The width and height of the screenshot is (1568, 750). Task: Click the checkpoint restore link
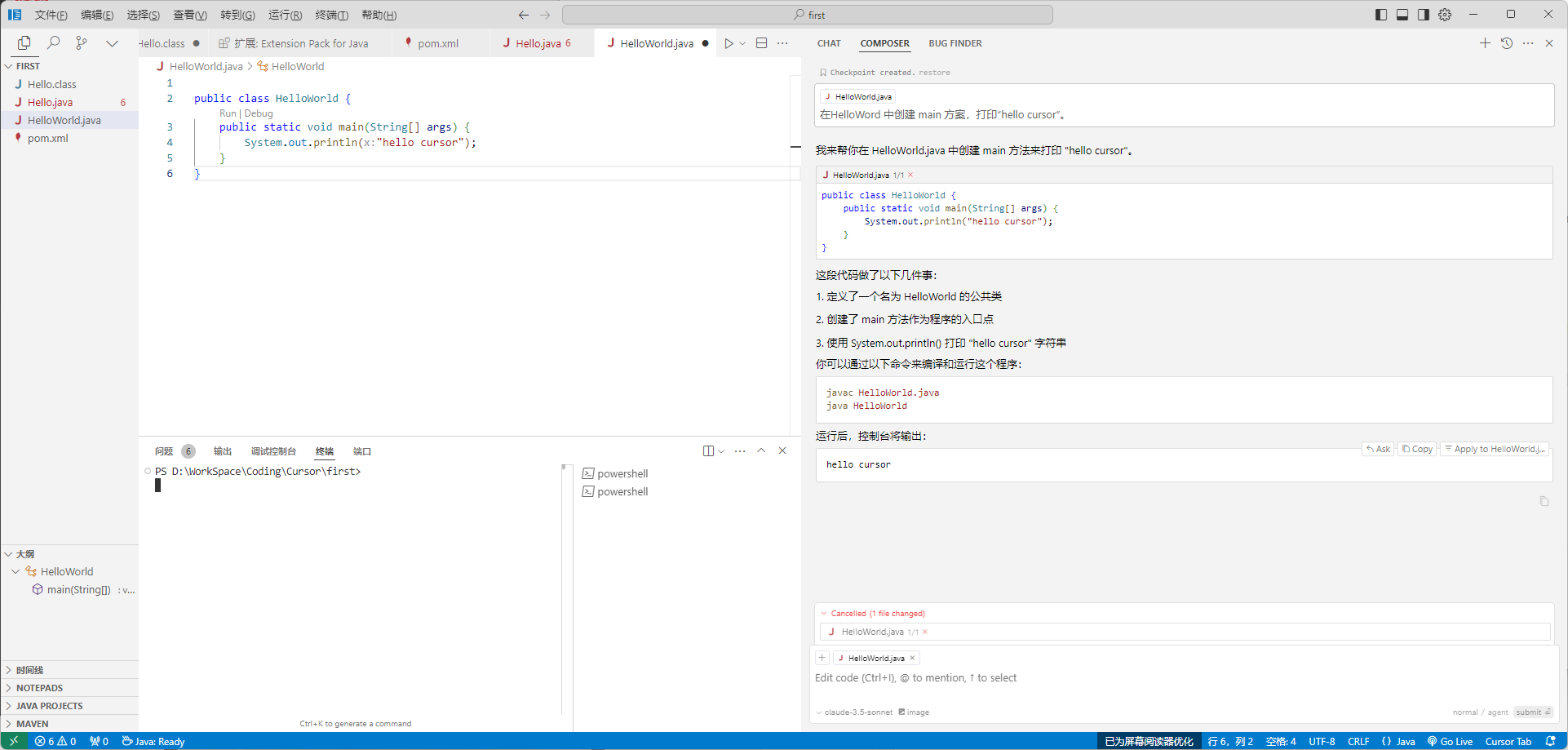pos(934,73)
